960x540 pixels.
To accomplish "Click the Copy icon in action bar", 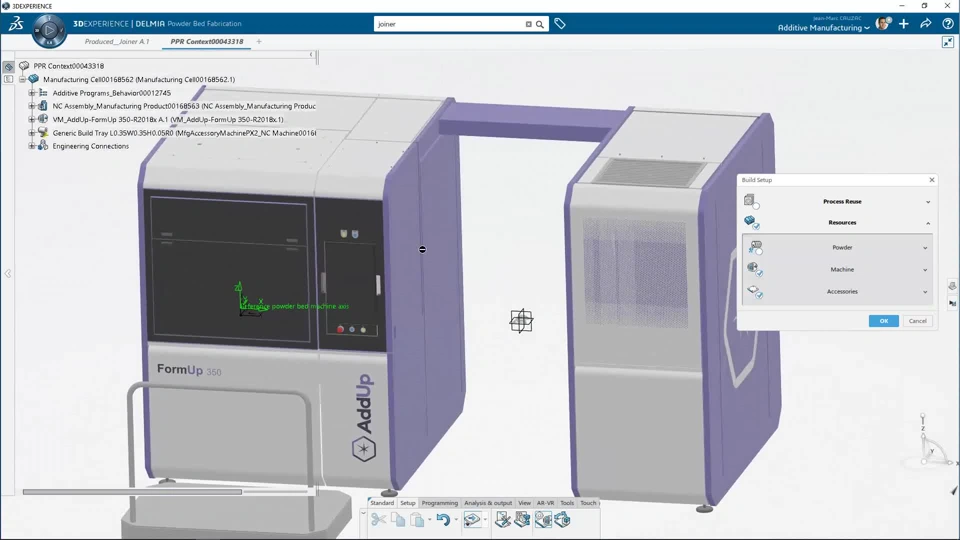I will coord(398,520).
